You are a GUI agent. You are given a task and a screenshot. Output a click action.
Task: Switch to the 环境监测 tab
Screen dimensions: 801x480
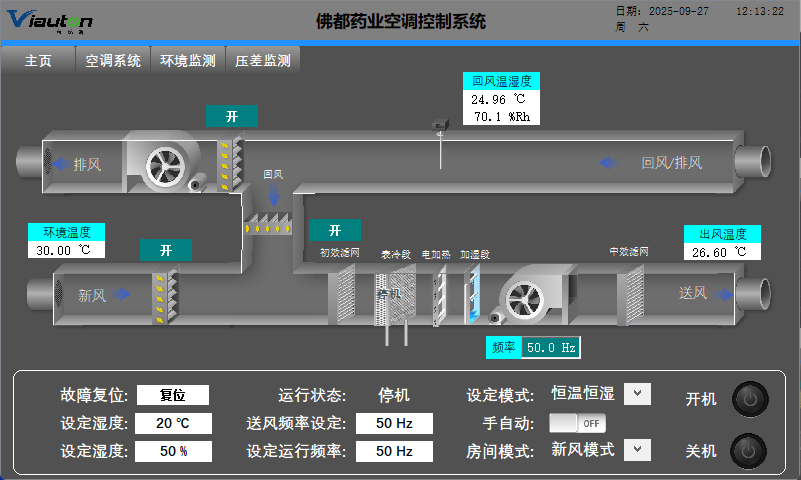(188, 60)
